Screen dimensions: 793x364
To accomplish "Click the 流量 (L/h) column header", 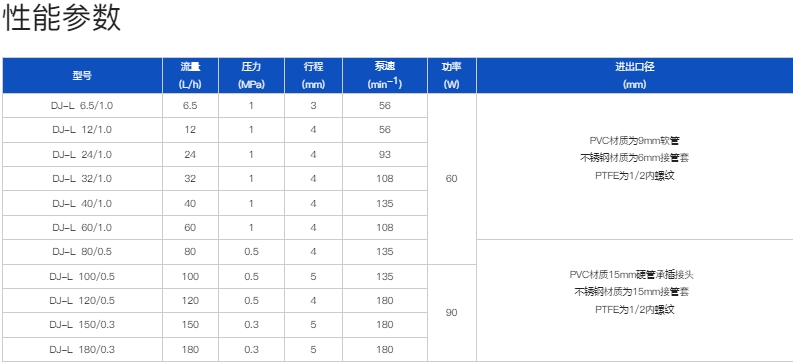I will (190, 76).
